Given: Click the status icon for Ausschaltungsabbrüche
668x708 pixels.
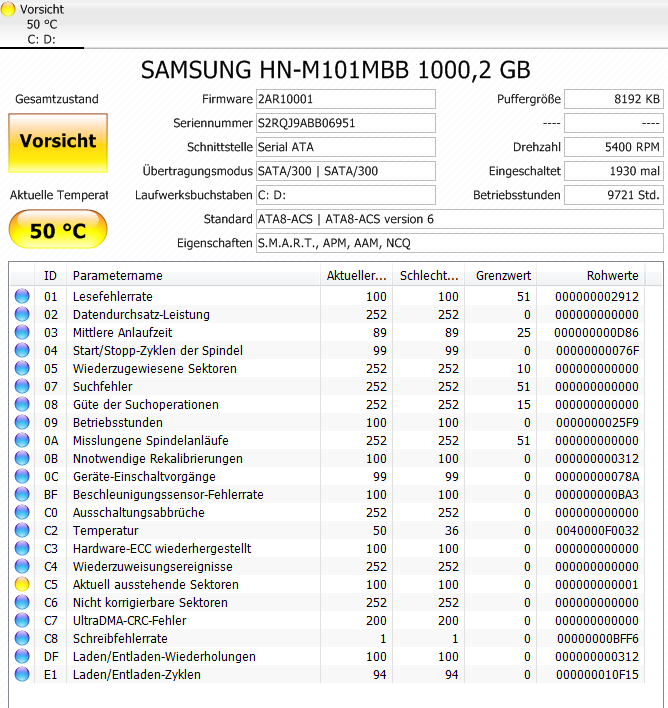Looking at the screenshot, I should (22, 512).
